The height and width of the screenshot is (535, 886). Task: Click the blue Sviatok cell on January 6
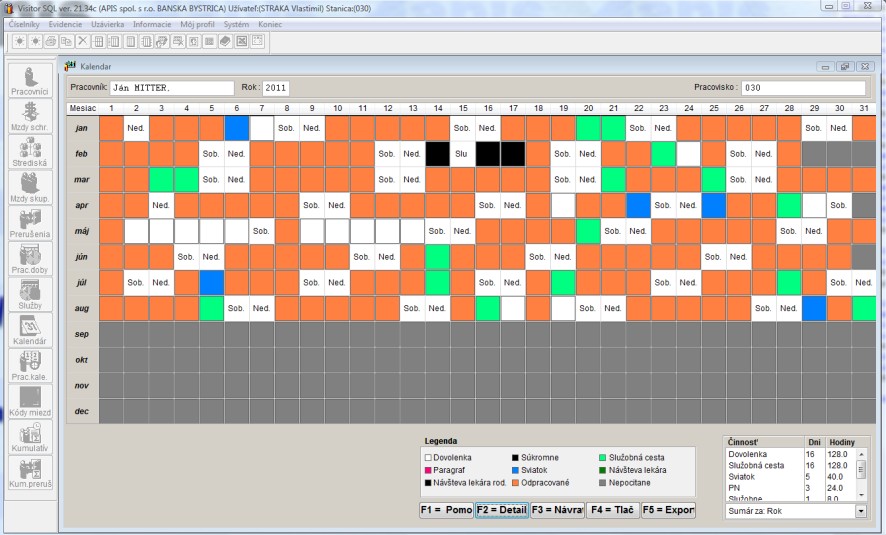(x=236, y=128)
